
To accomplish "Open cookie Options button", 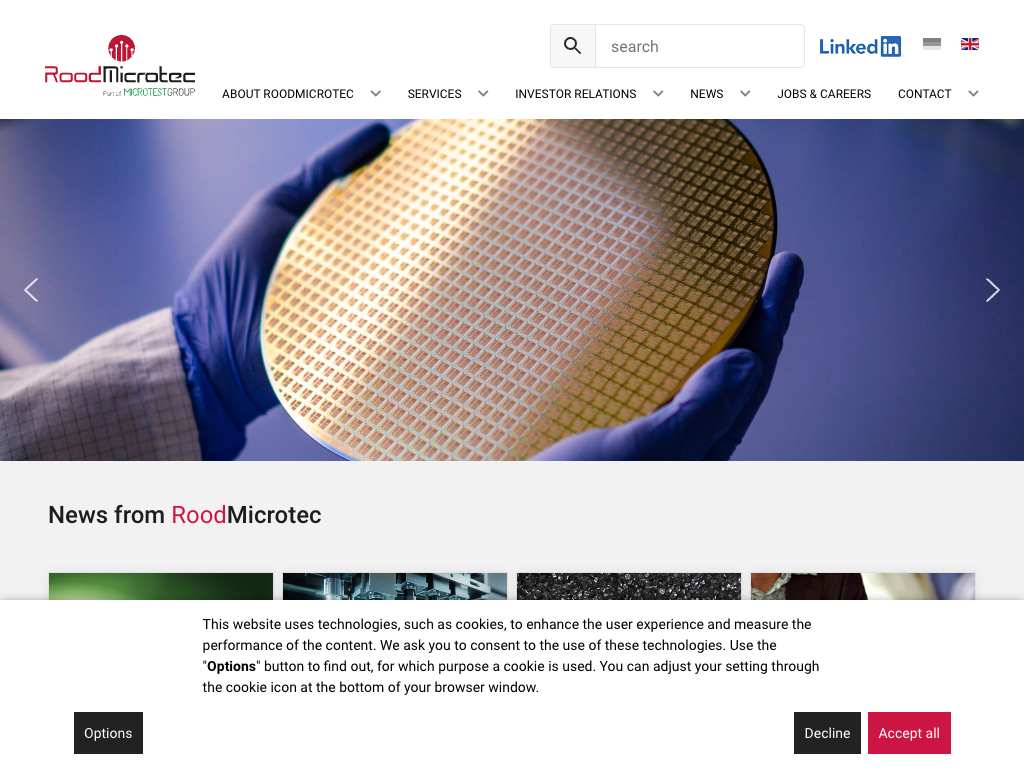I will click(x=108, y=733).
